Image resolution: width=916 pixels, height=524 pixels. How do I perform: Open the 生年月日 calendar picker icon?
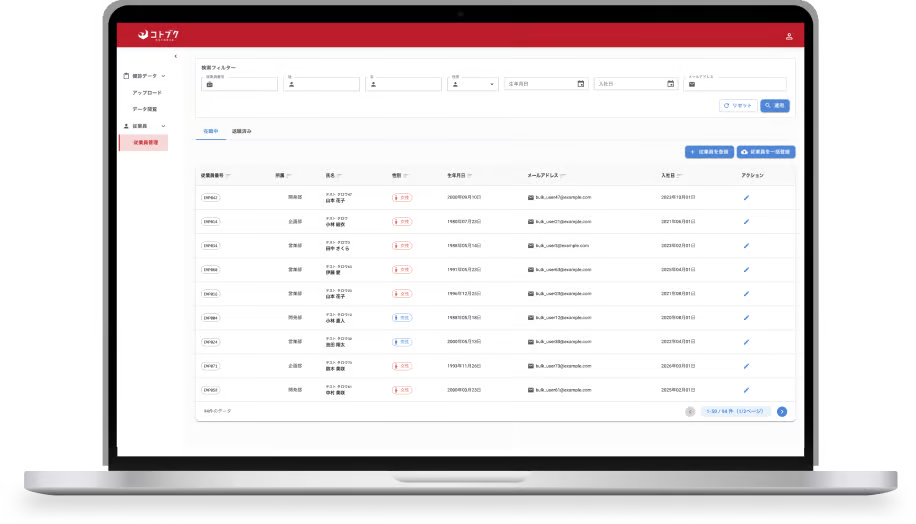(580, 84)
